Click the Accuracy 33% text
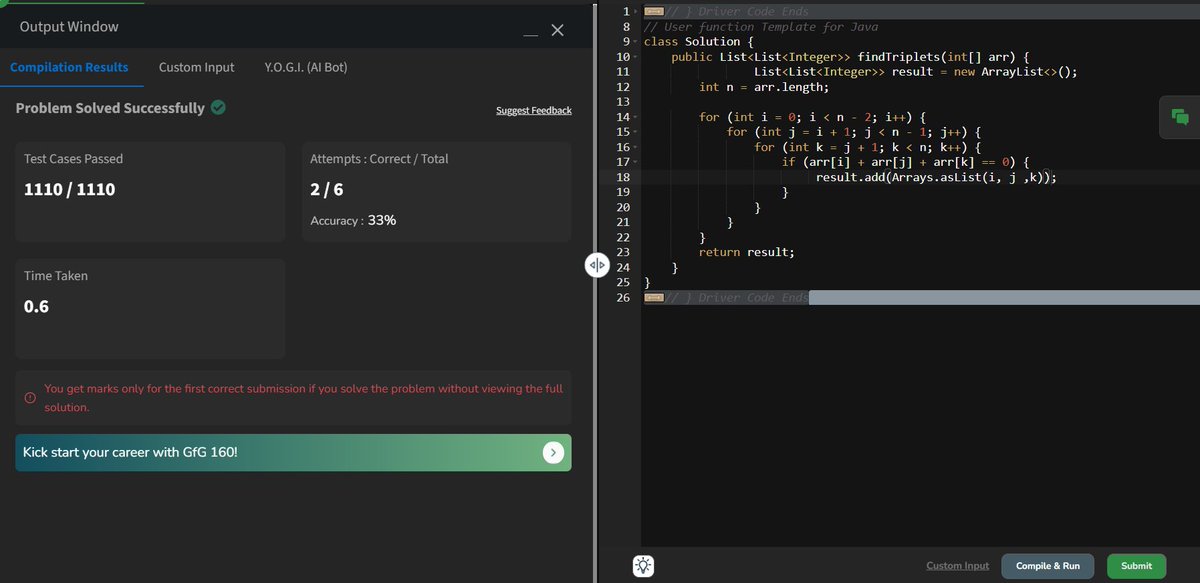The width and height of the screenshot is (1200, 583). pyautogui.click(x=353, y=220)
